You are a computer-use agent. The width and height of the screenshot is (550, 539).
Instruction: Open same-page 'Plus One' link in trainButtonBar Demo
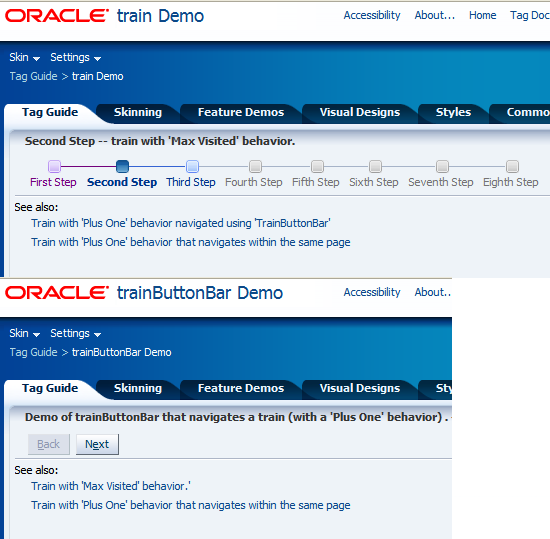pos(191,505)
